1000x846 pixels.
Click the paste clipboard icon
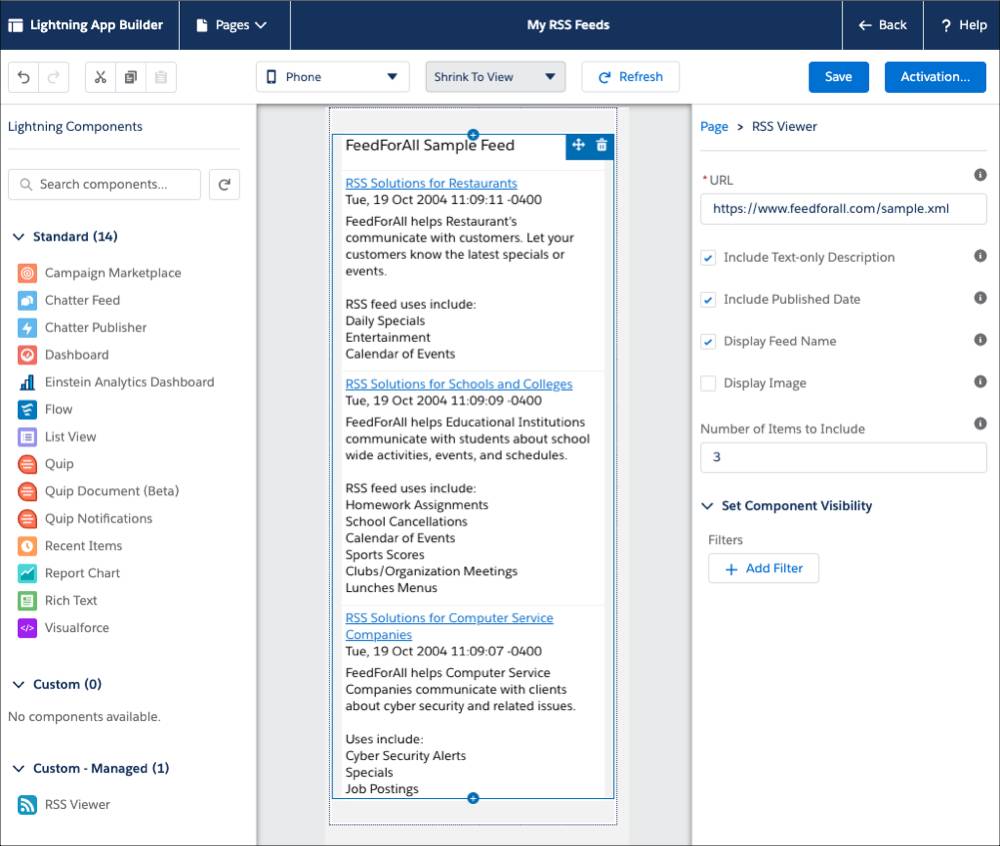coord(161,77)
